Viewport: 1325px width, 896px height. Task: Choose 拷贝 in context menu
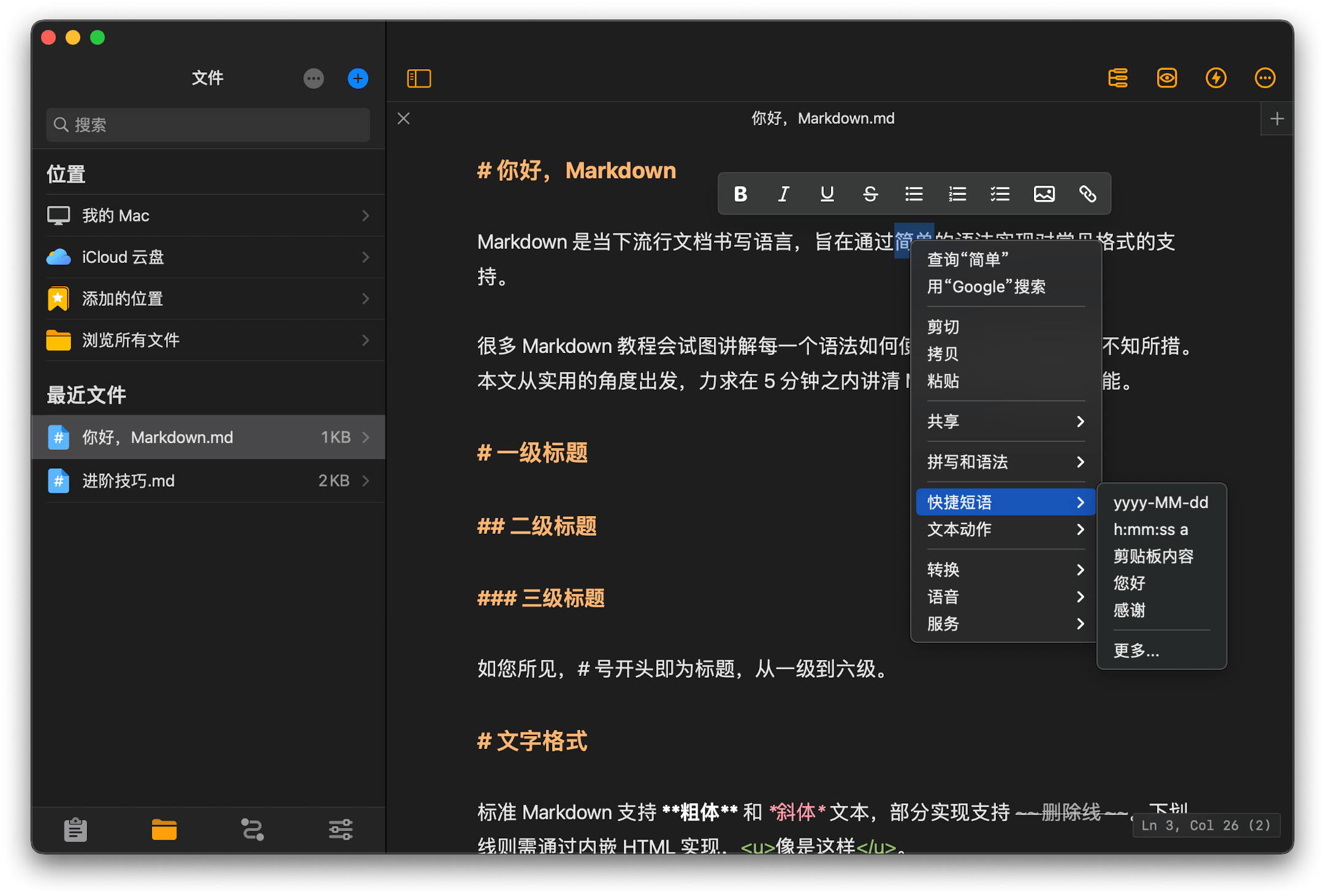tap(1006, 354)
